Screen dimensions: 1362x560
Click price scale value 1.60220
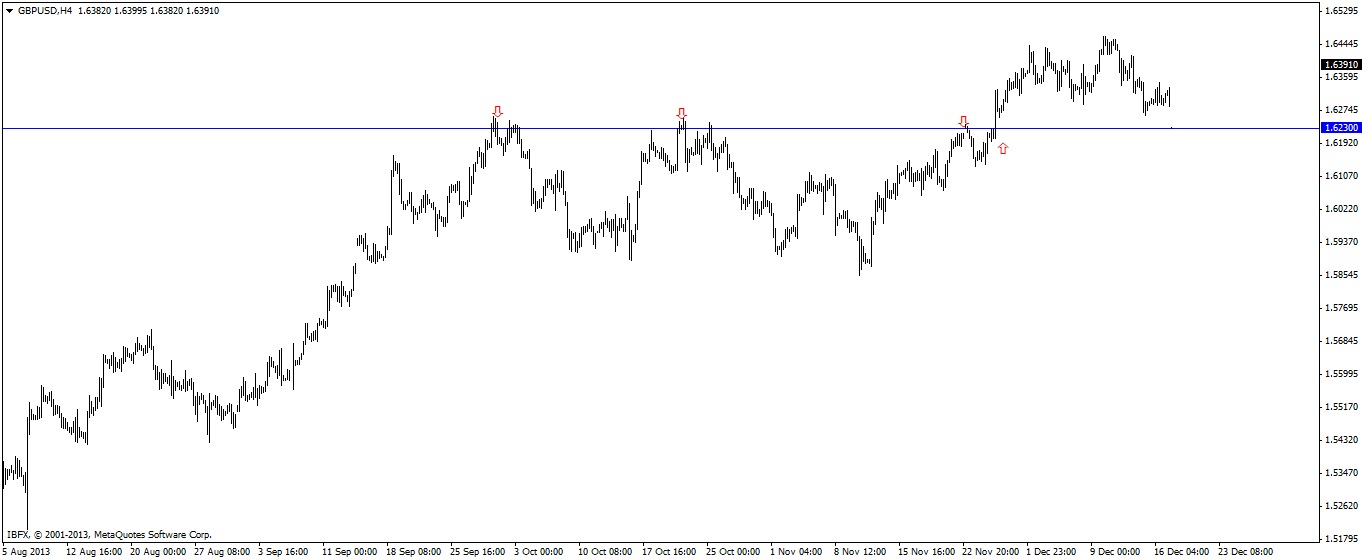(x=1341, y=209)
